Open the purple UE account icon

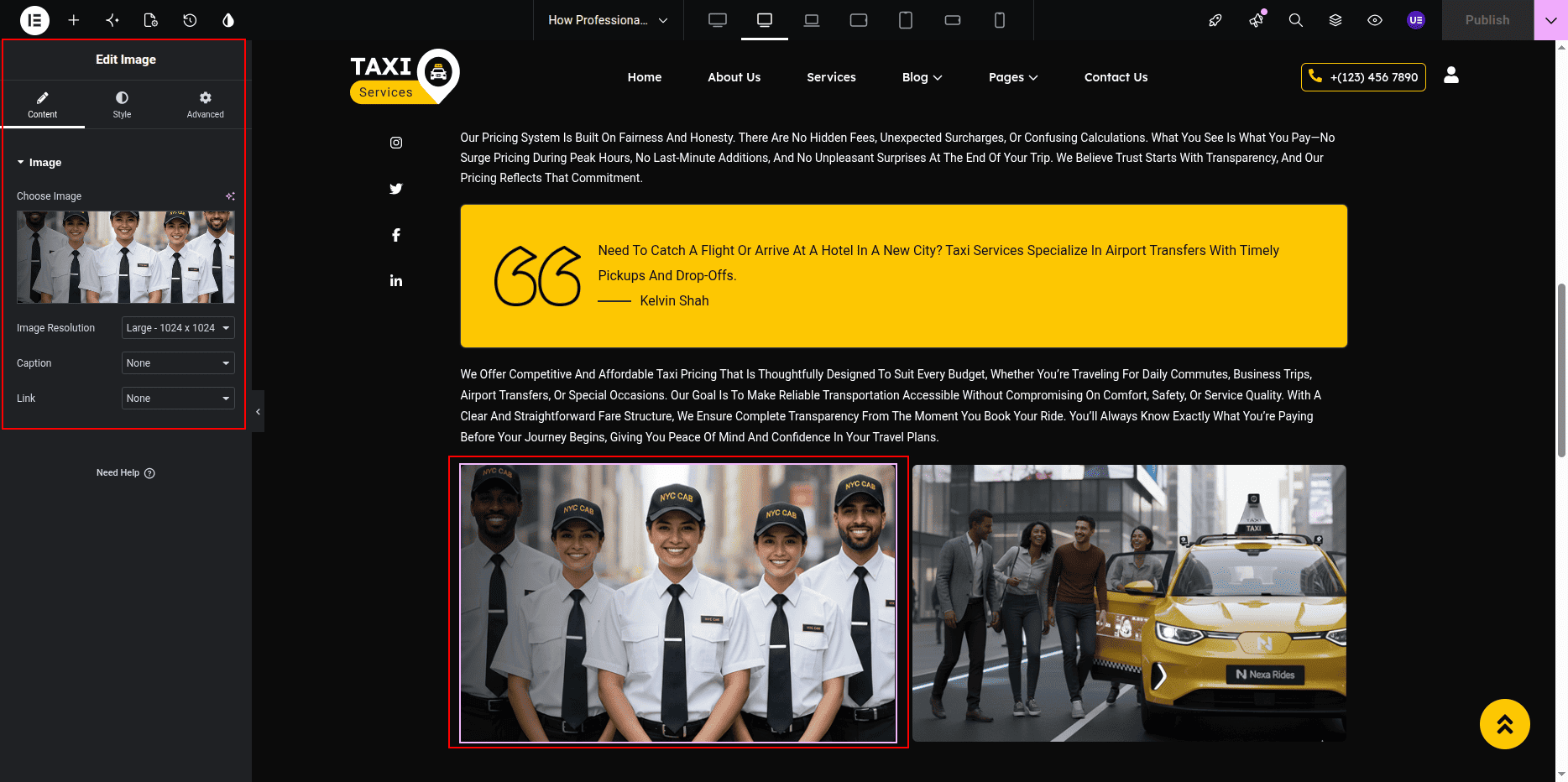[1416, 20]
